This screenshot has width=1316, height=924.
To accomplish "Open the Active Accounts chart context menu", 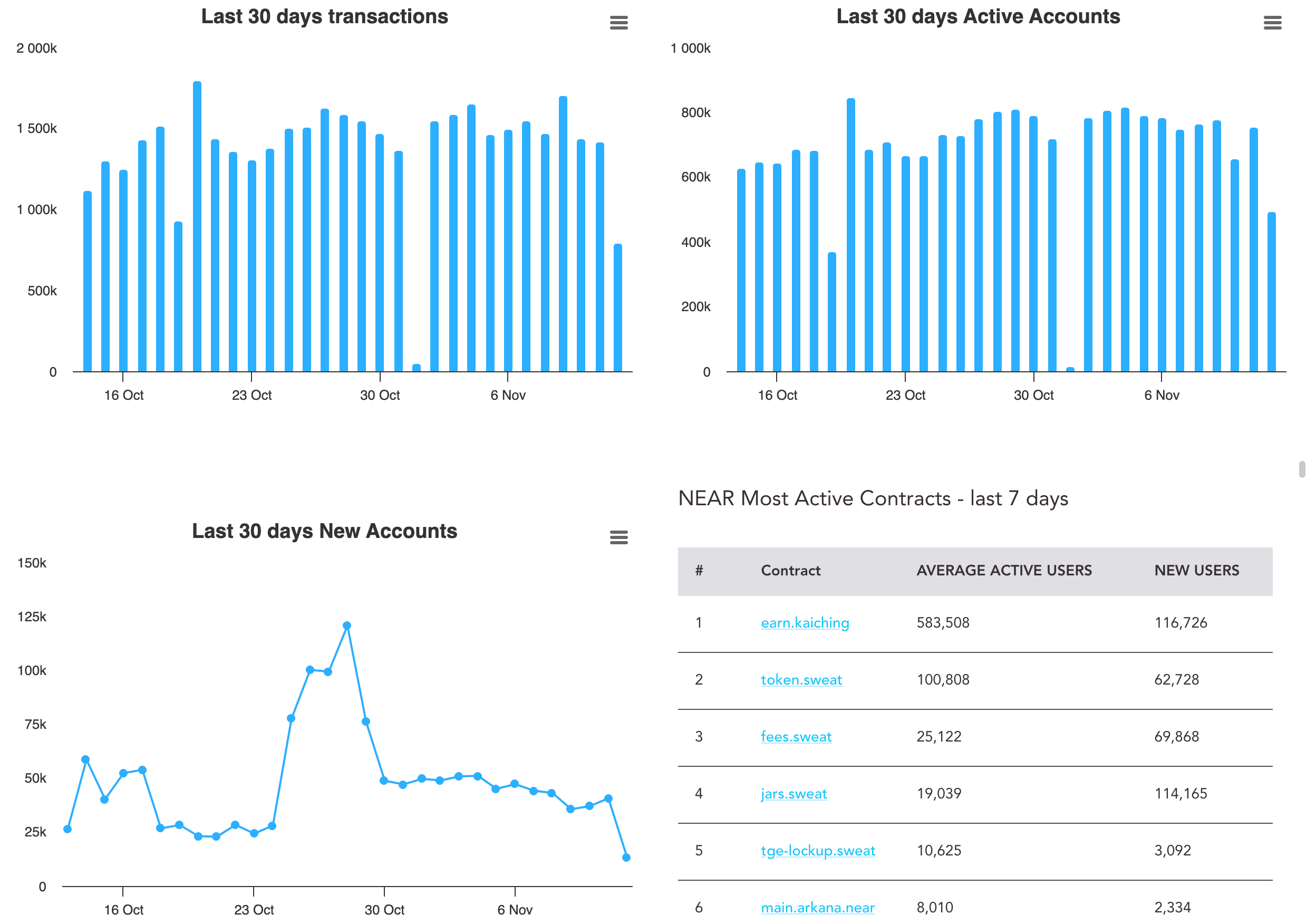I will pos(1272,23).
